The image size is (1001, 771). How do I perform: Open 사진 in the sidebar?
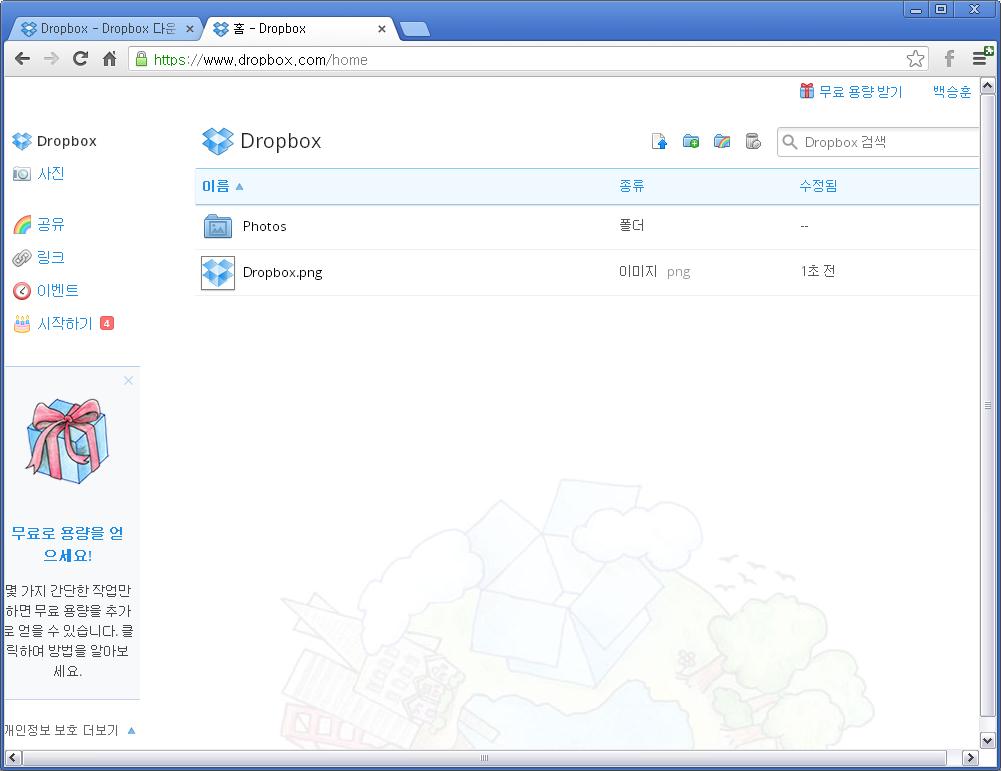(50, 174)
